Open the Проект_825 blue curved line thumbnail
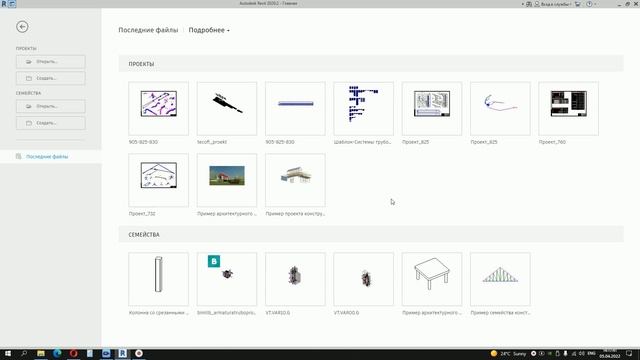 click(x=500, y=109)
